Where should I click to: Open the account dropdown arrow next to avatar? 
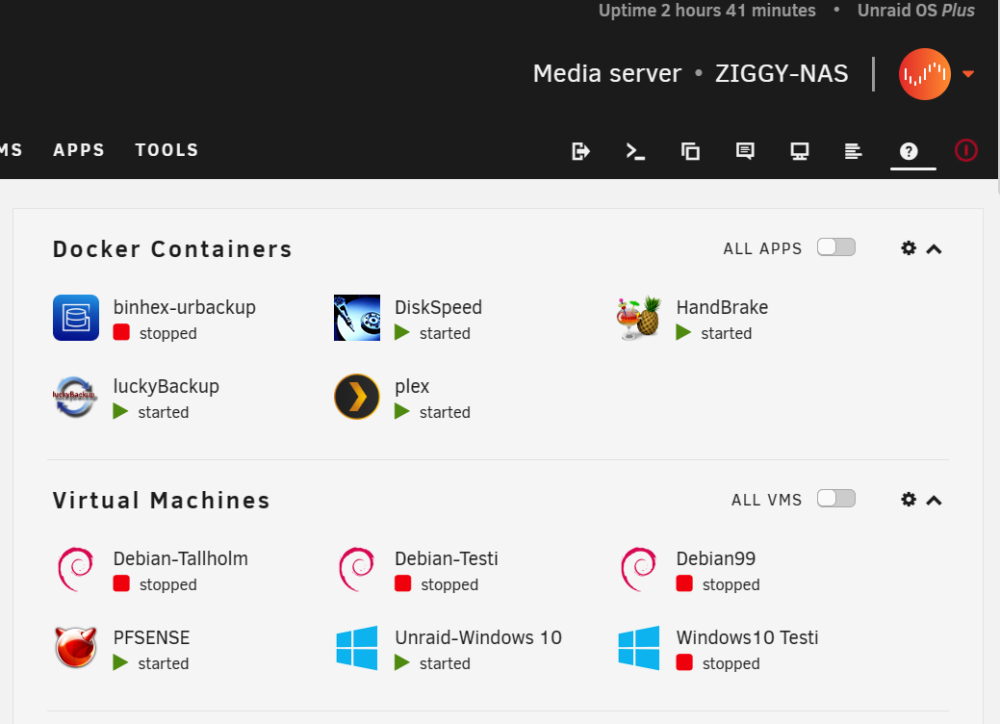[x=968, y=74]
